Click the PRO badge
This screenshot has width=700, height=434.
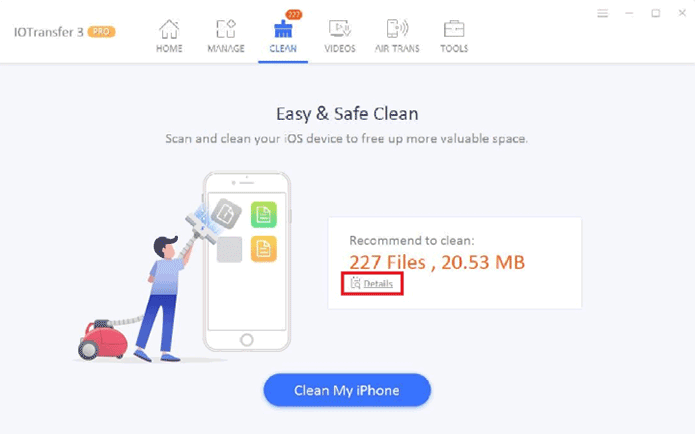pos(101,32)
